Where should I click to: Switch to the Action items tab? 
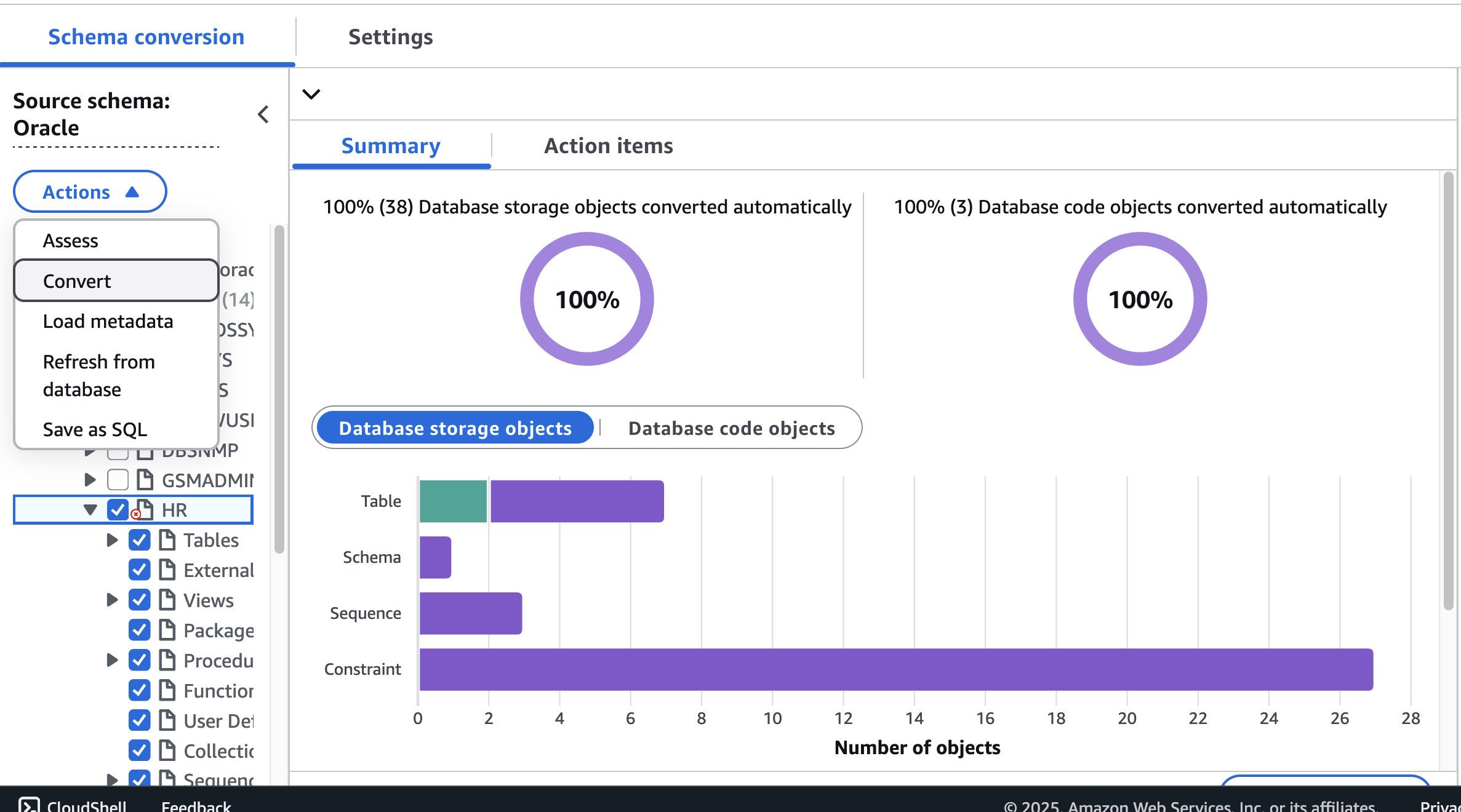609,146
